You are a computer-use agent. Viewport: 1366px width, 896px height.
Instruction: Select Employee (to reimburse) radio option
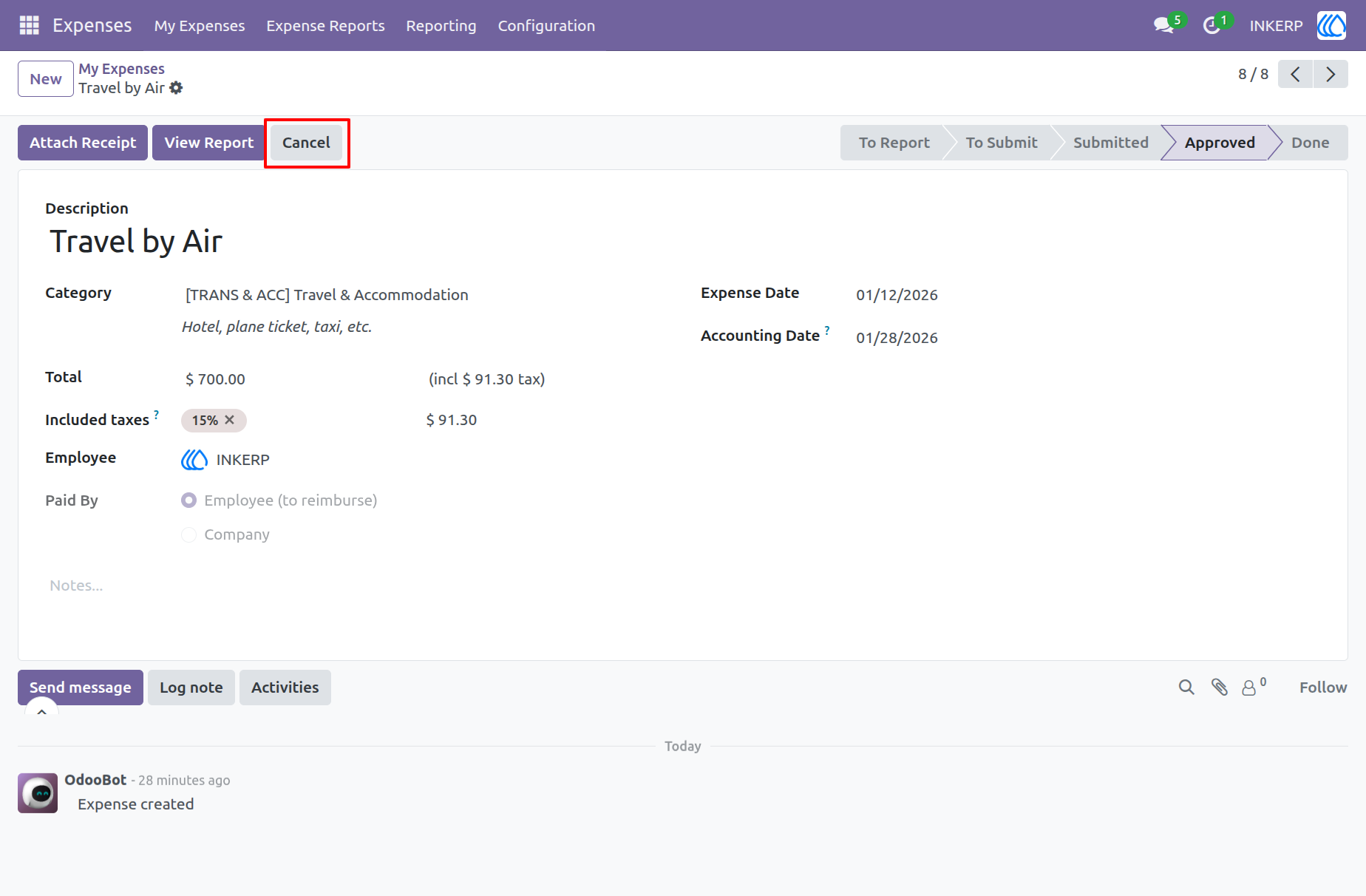(189, 500)
